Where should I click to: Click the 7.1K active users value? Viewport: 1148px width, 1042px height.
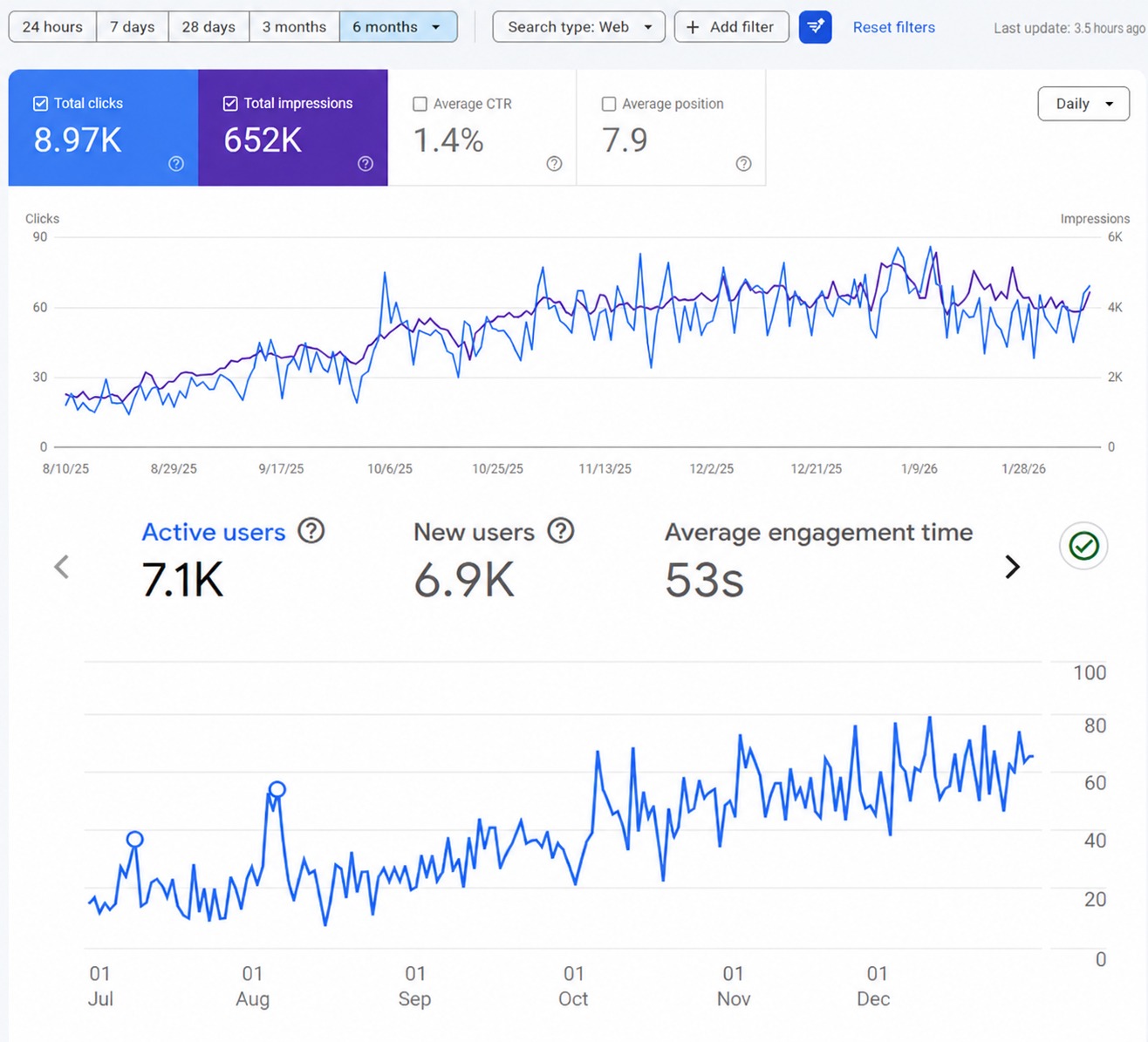(182, 580)
